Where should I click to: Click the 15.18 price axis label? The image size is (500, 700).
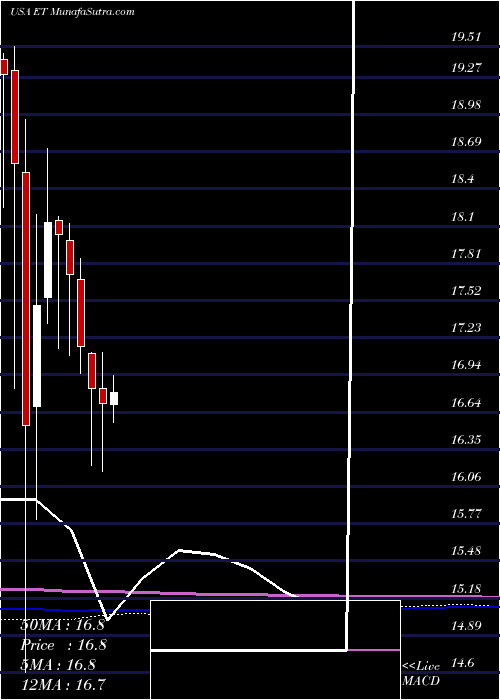click(x=466, y=588)
